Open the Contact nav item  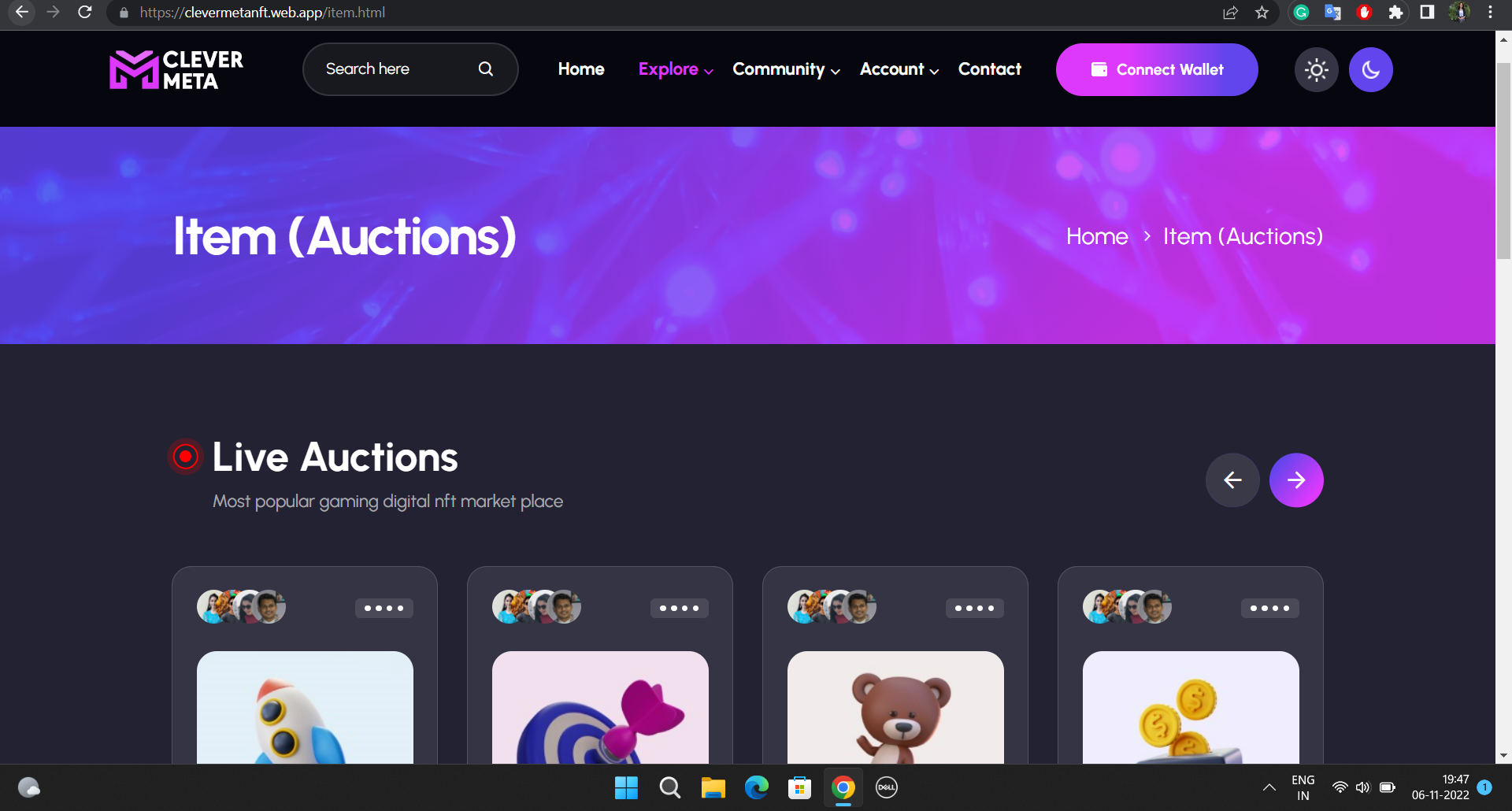pos(989,69)
